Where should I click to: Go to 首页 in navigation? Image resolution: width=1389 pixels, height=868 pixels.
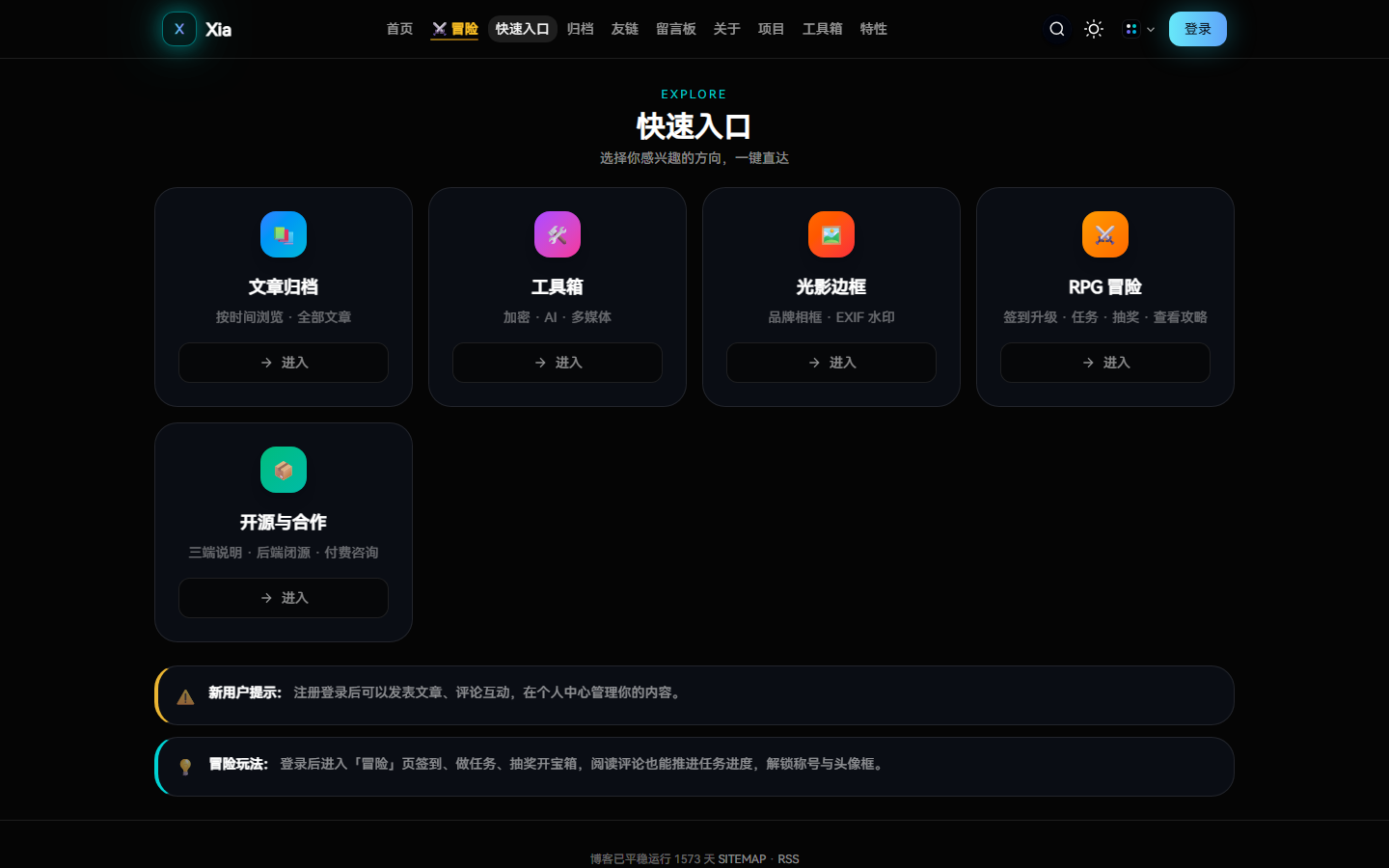point(399,29)
